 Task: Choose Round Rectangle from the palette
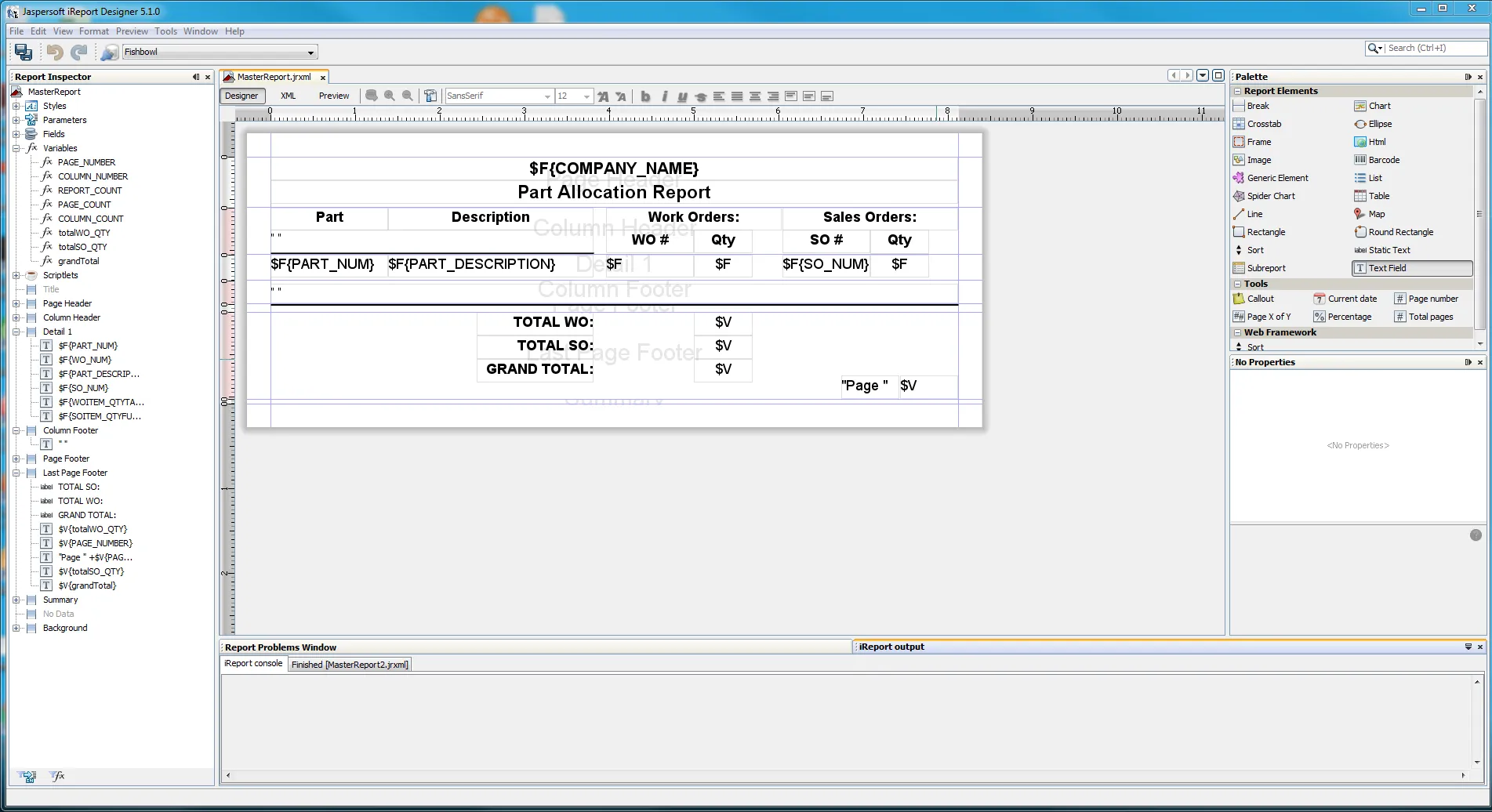coord(1394,232)
